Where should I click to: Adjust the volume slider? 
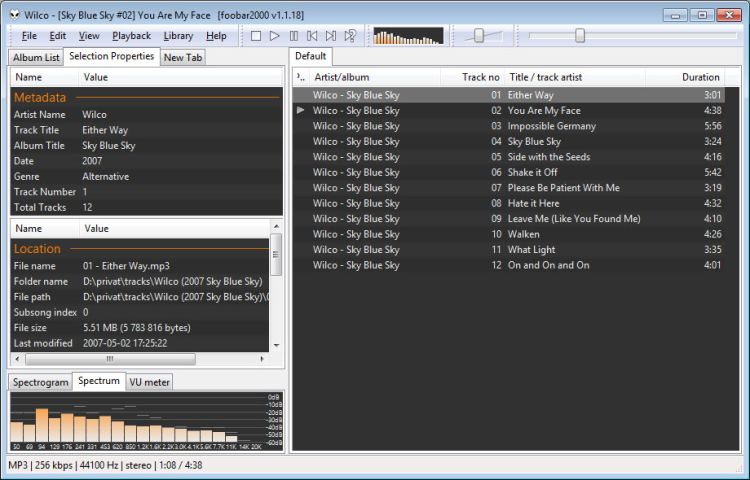pos(480,36)
